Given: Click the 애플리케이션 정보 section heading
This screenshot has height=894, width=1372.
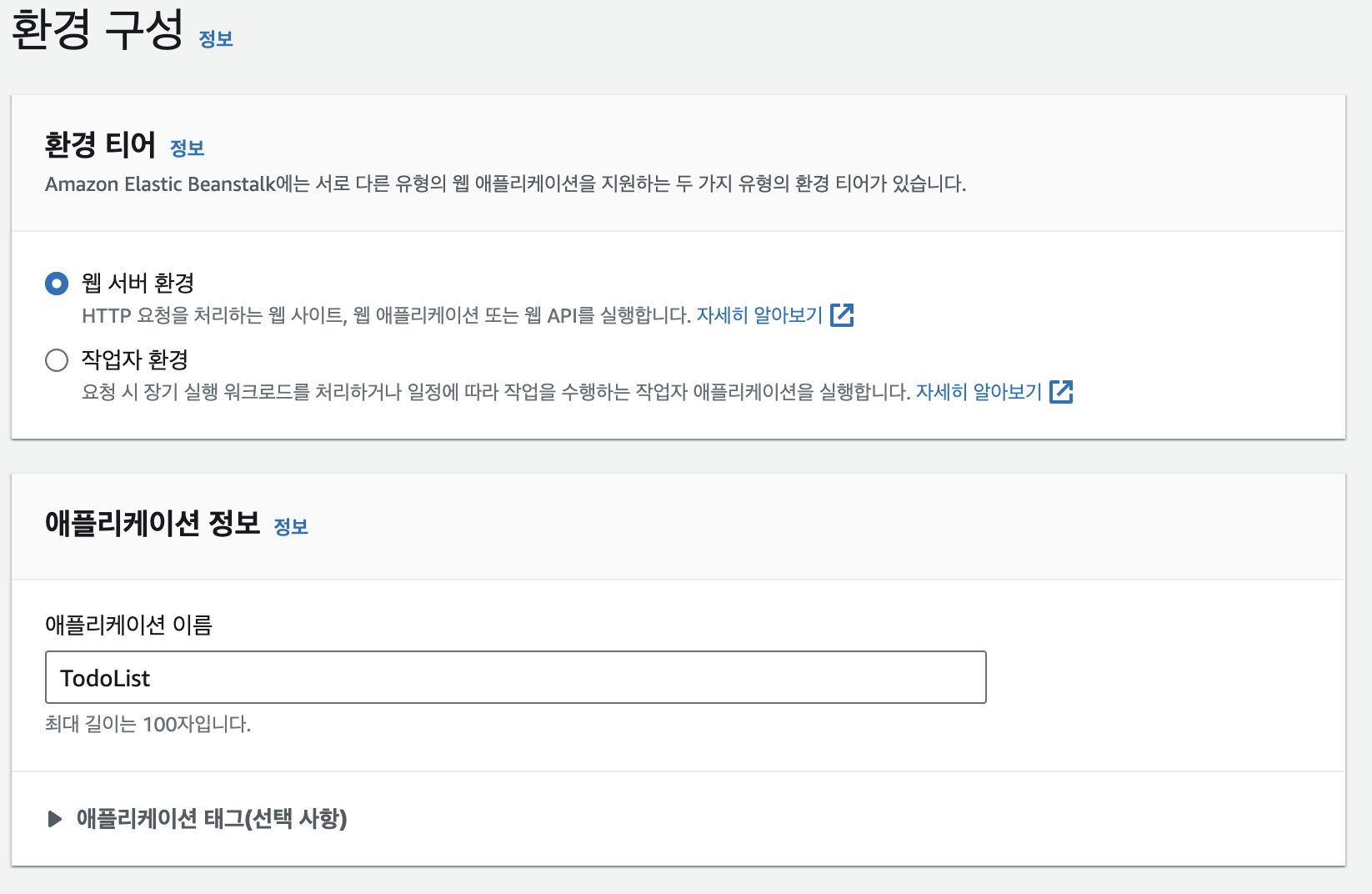Looking at the screenshot, I should point(153,524).
